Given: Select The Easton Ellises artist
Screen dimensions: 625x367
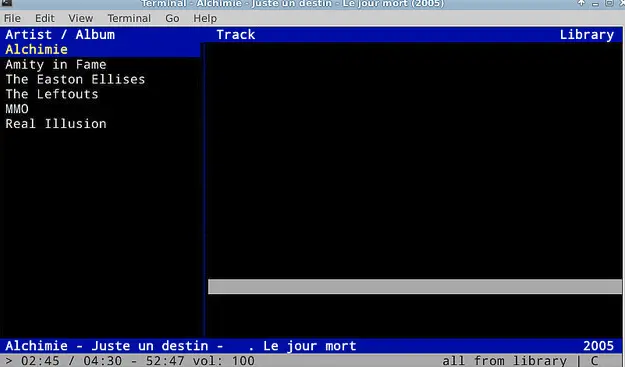Looking at the screenshot, I should (75, 79).
